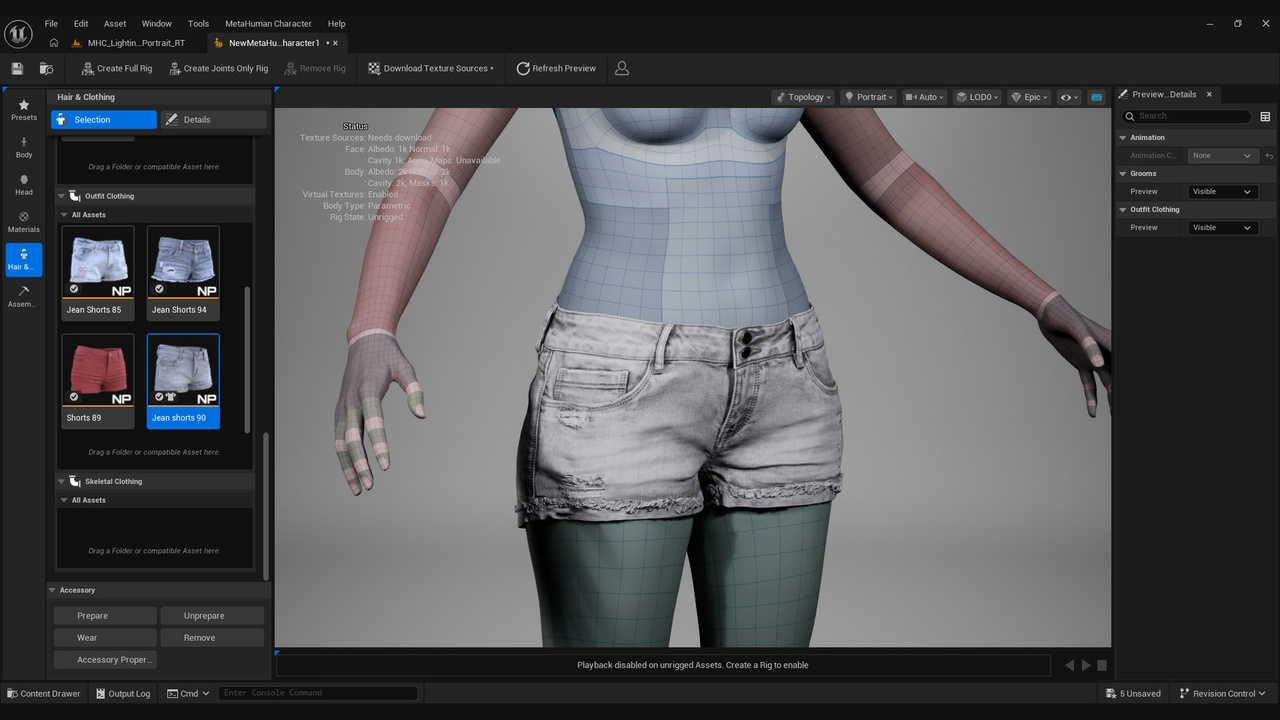This screenshot has height=720, width=1280.
Task: Open the Grooms Preview Visible dropdown
Action: 1222,192
